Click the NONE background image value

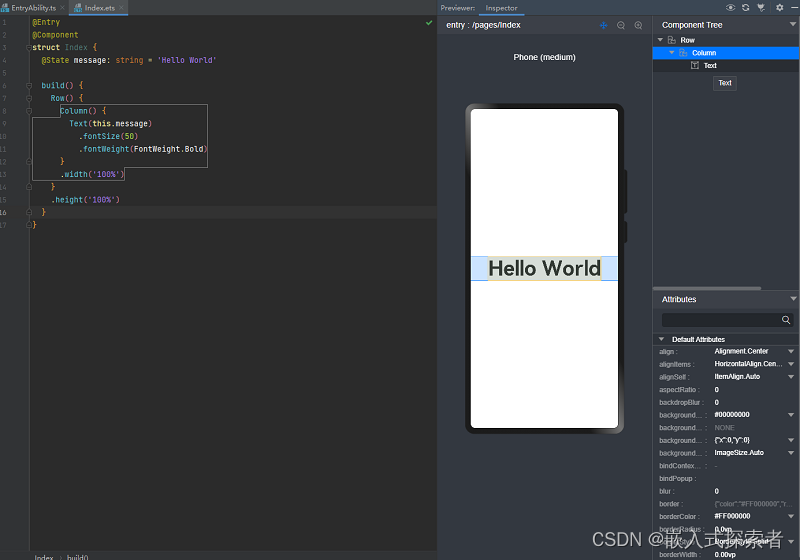724,428
